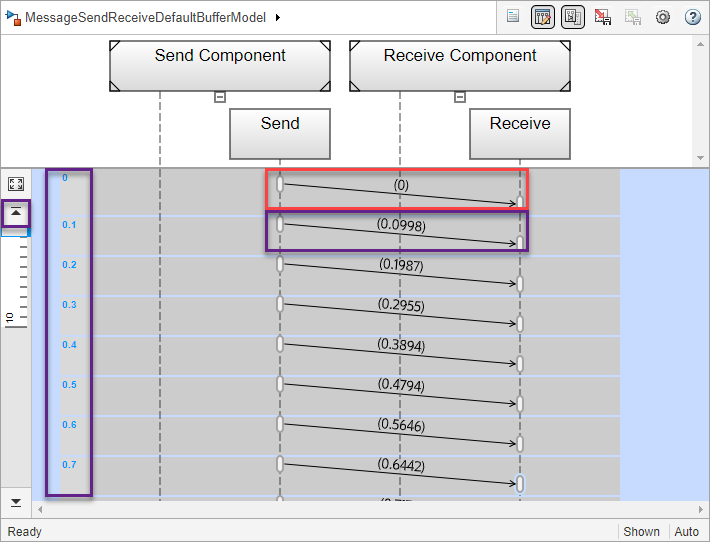This screenshot has width=710, height=542.
Task: Click the model icon beside MessageSendReceiveDefaultBufferModel
Action: (13, 18)
